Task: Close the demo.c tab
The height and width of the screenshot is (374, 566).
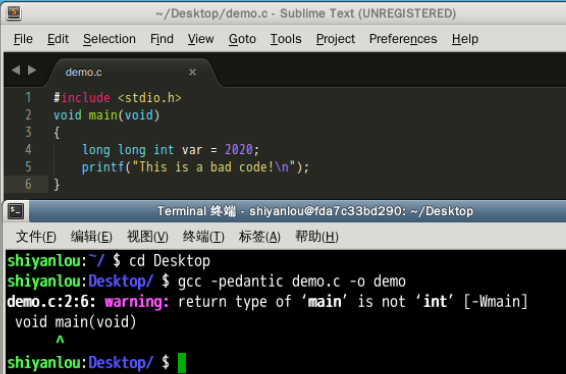Action: 192,72
